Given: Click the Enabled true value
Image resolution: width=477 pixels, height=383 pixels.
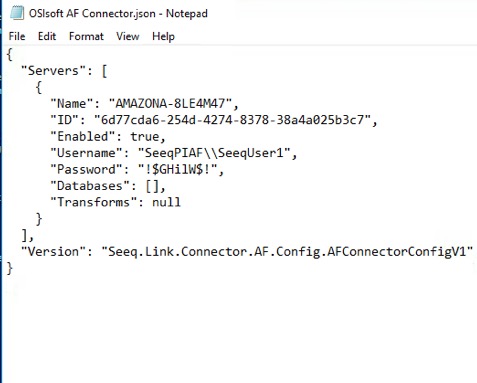Looking at the screenshot, I should (x=145, y=137).
